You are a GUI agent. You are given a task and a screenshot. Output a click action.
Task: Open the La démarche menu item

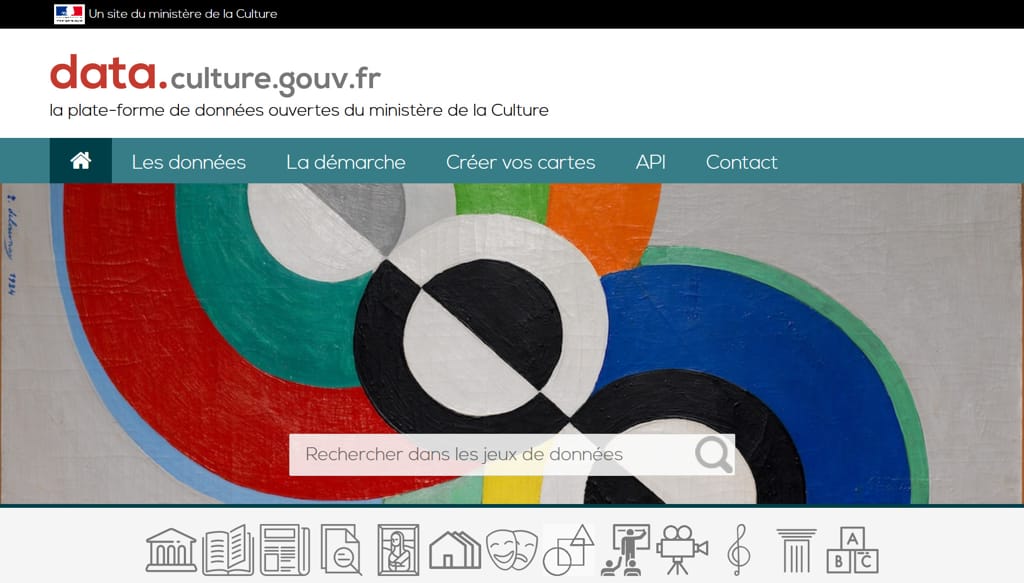(345, 162)
